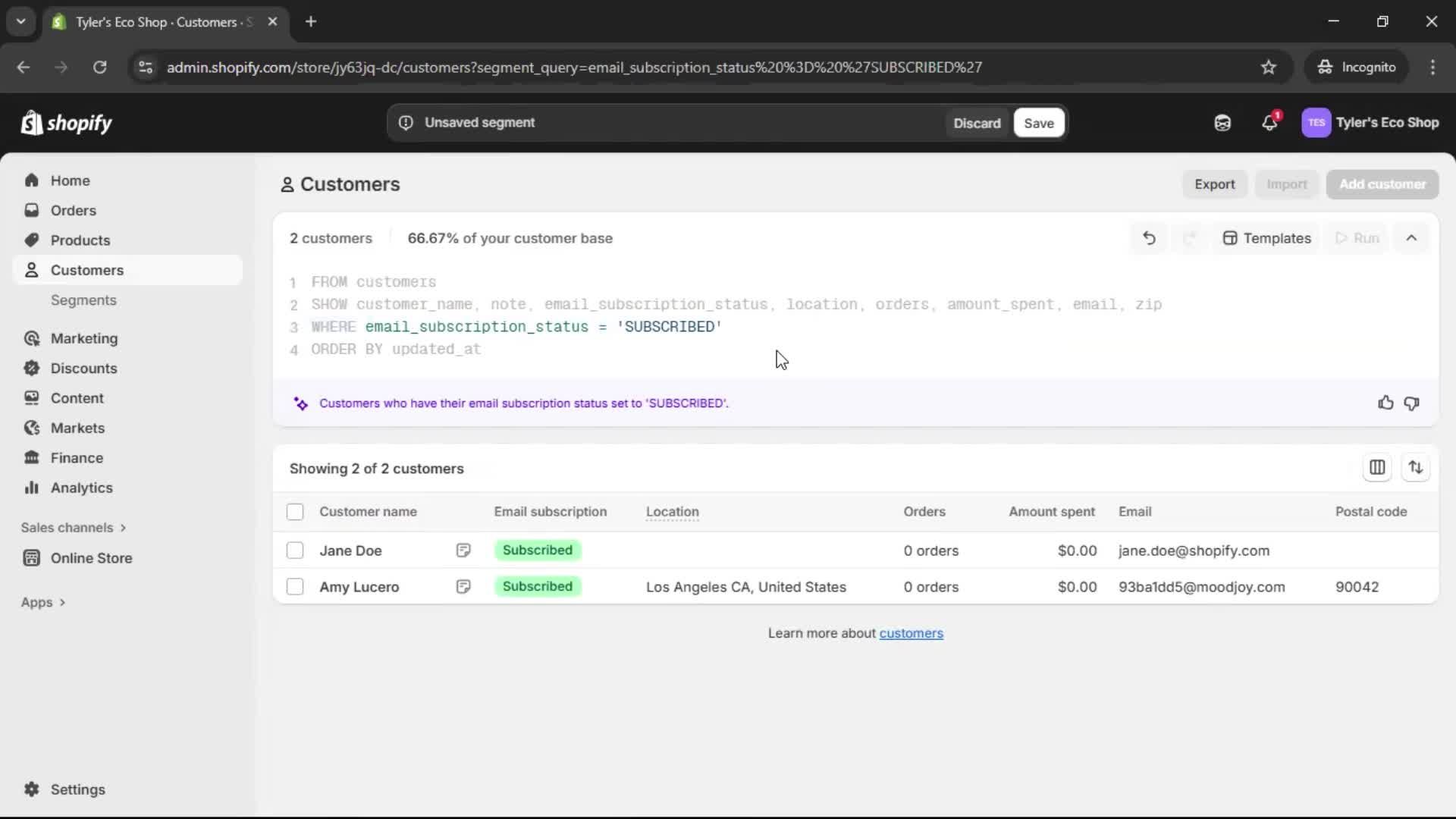1456x819 pixels.
Task: Open the Sidekick assistant icon
Action: 1222,122
